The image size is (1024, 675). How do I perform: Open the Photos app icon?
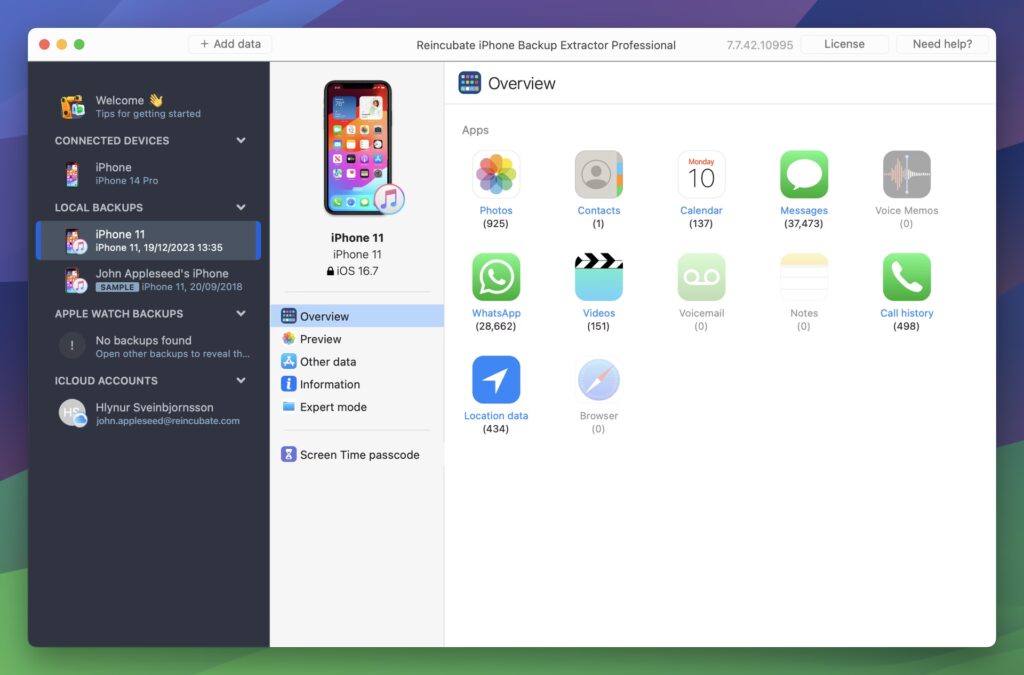[496, 175]
